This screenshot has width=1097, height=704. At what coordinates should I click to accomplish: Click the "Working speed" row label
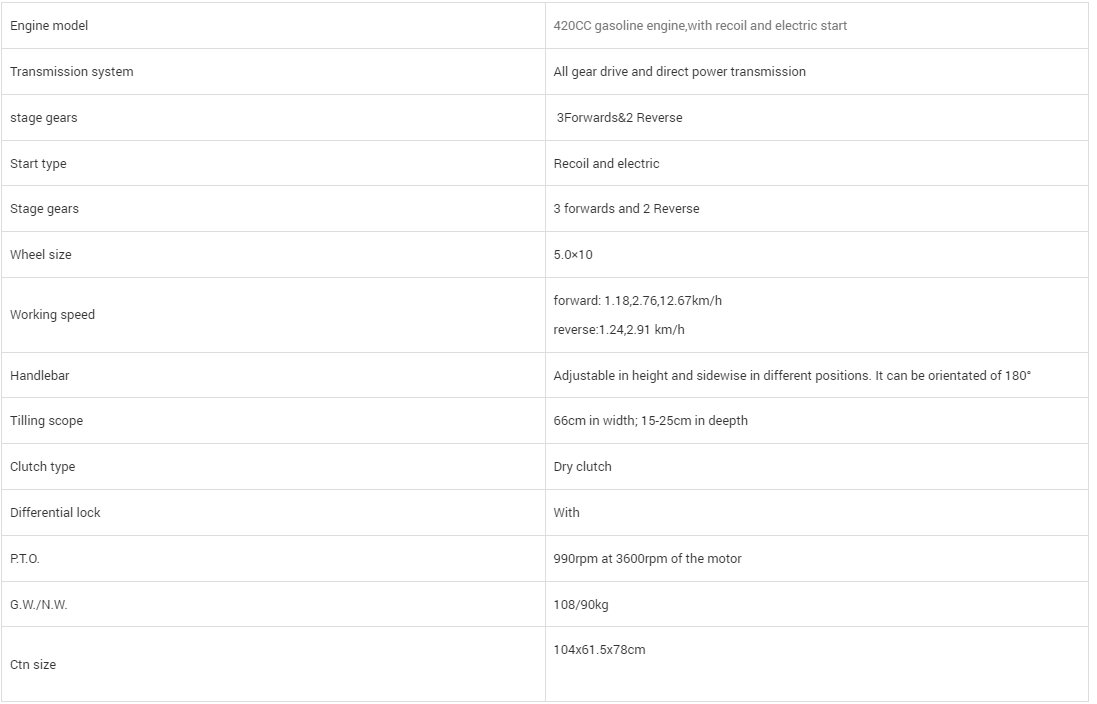[x=52, y=315]
